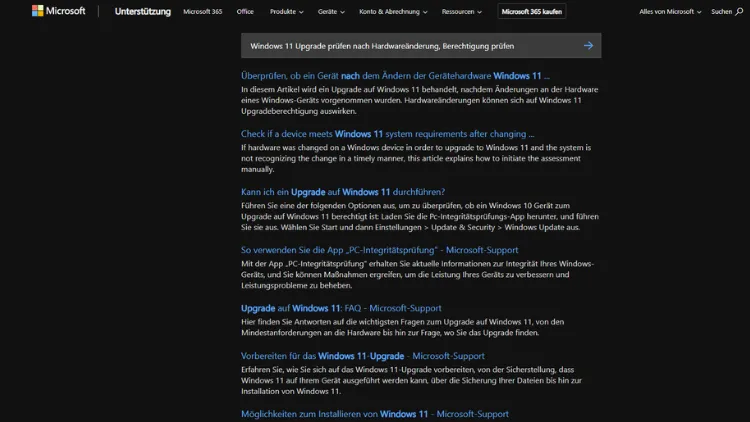
Task: Open 'Kann ich ein Upgrade auf Windows 11 durchführen?'
Action: point(343,192)
